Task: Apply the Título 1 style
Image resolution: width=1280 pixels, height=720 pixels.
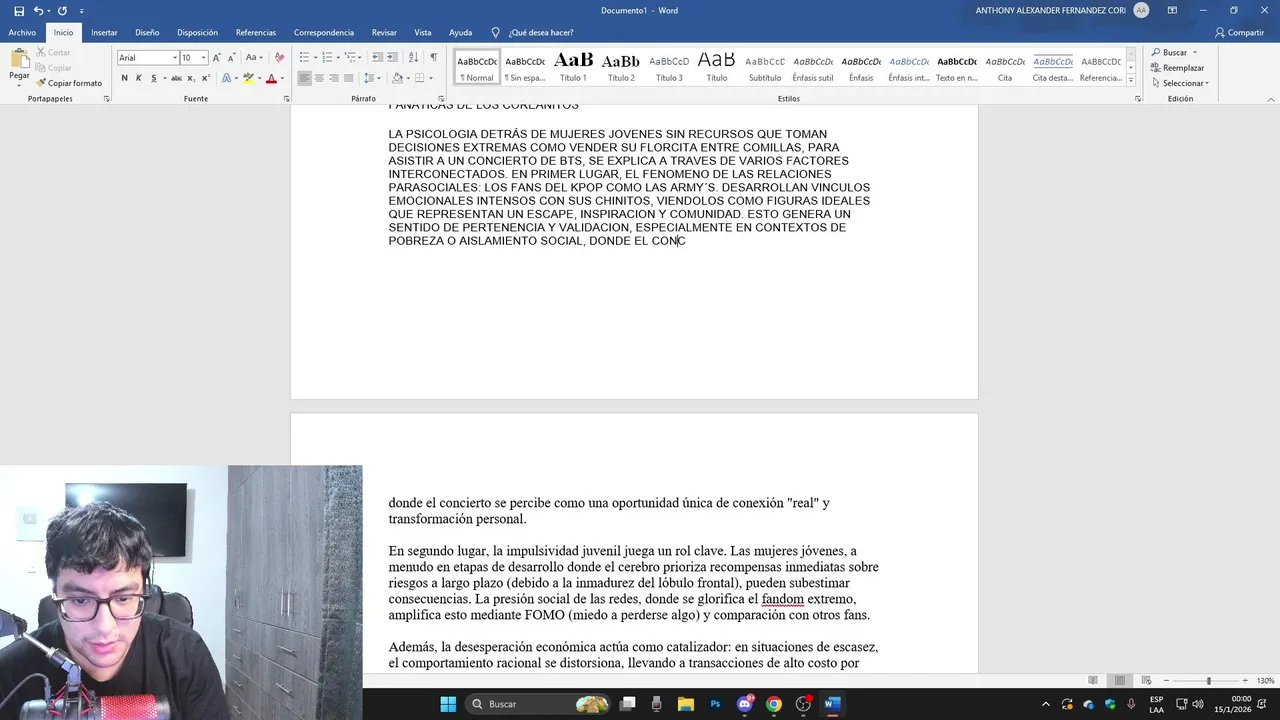Action: [x=573, y=67]
